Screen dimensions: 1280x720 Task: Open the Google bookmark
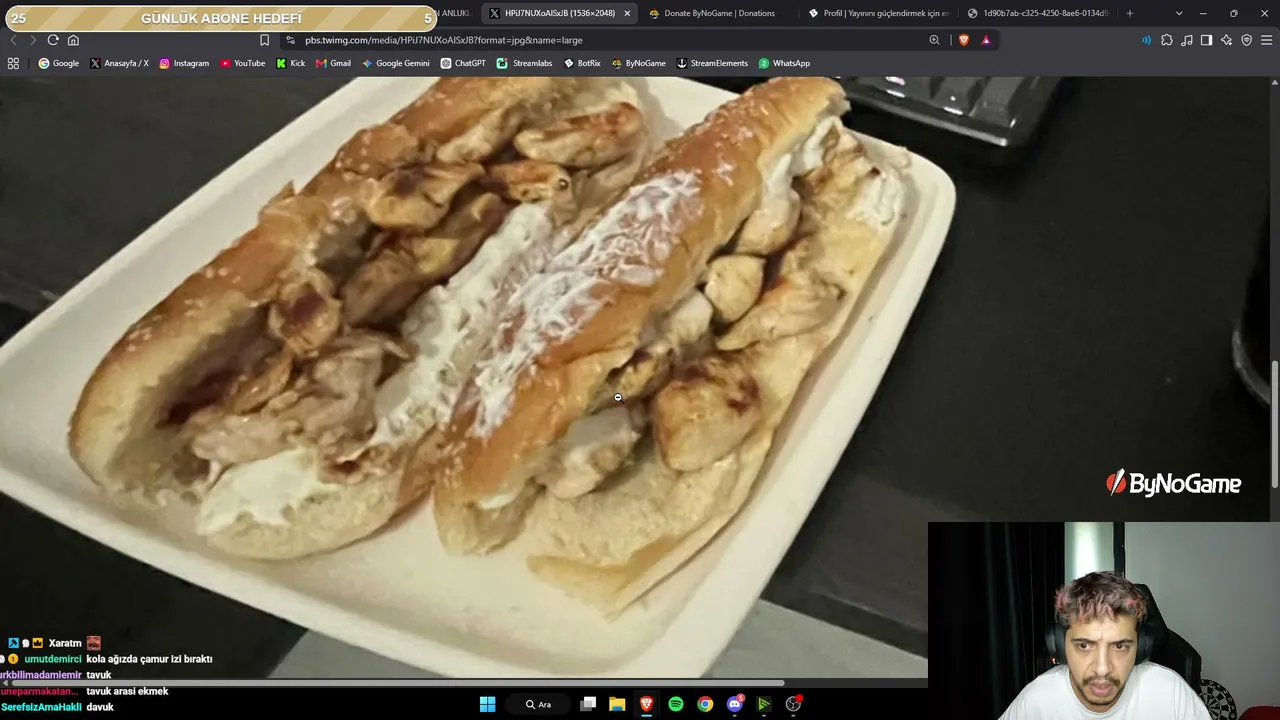pyautogui.click(x=59, y=63)
